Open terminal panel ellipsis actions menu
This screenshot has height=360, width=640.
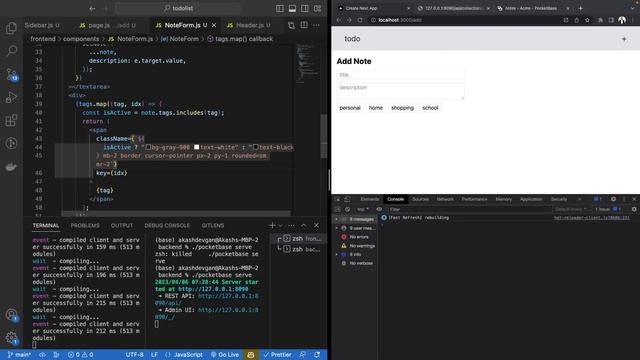[x=291, y=225]
